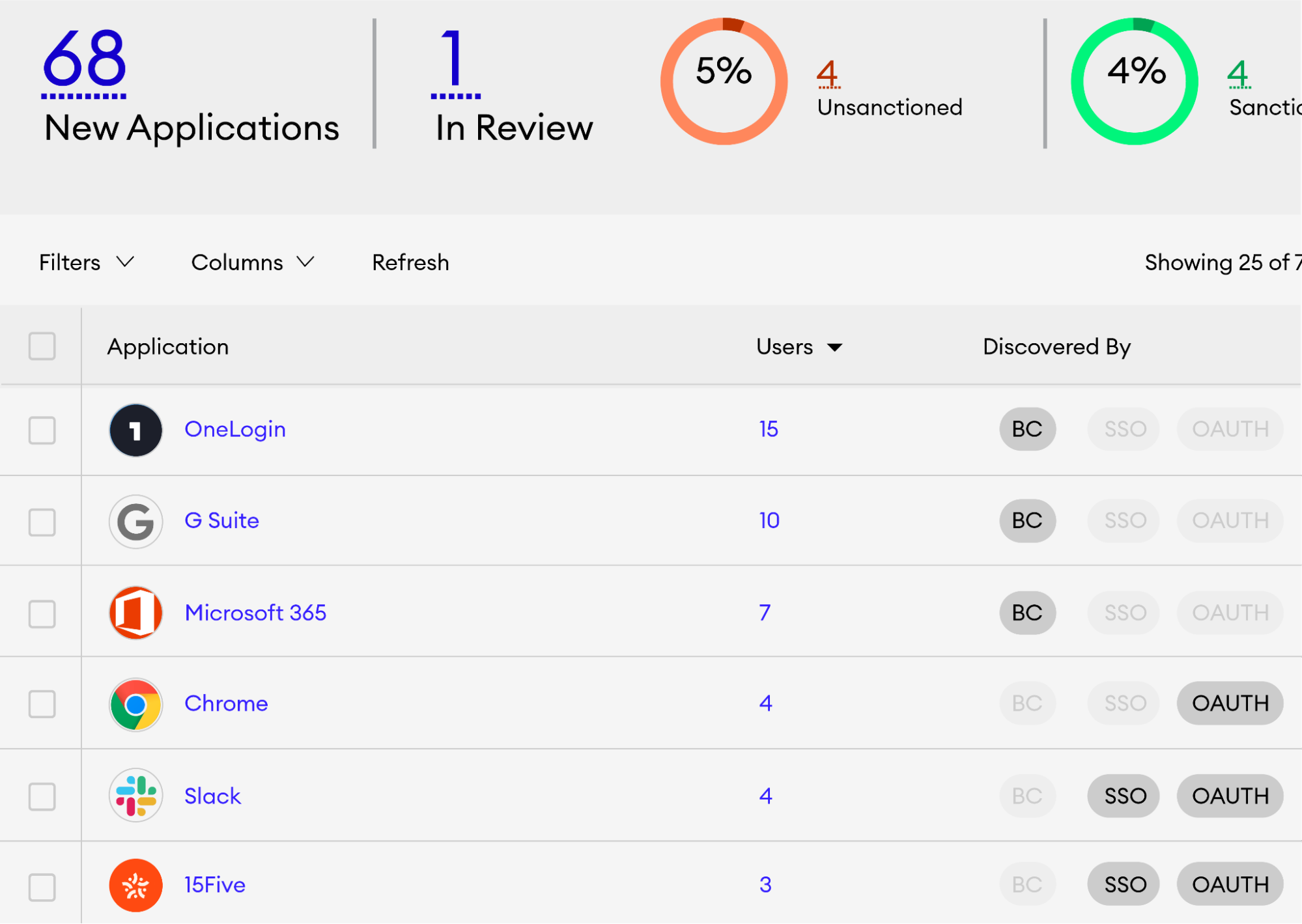
Task: Open the 15Five application link
Action: click(215, 885)
